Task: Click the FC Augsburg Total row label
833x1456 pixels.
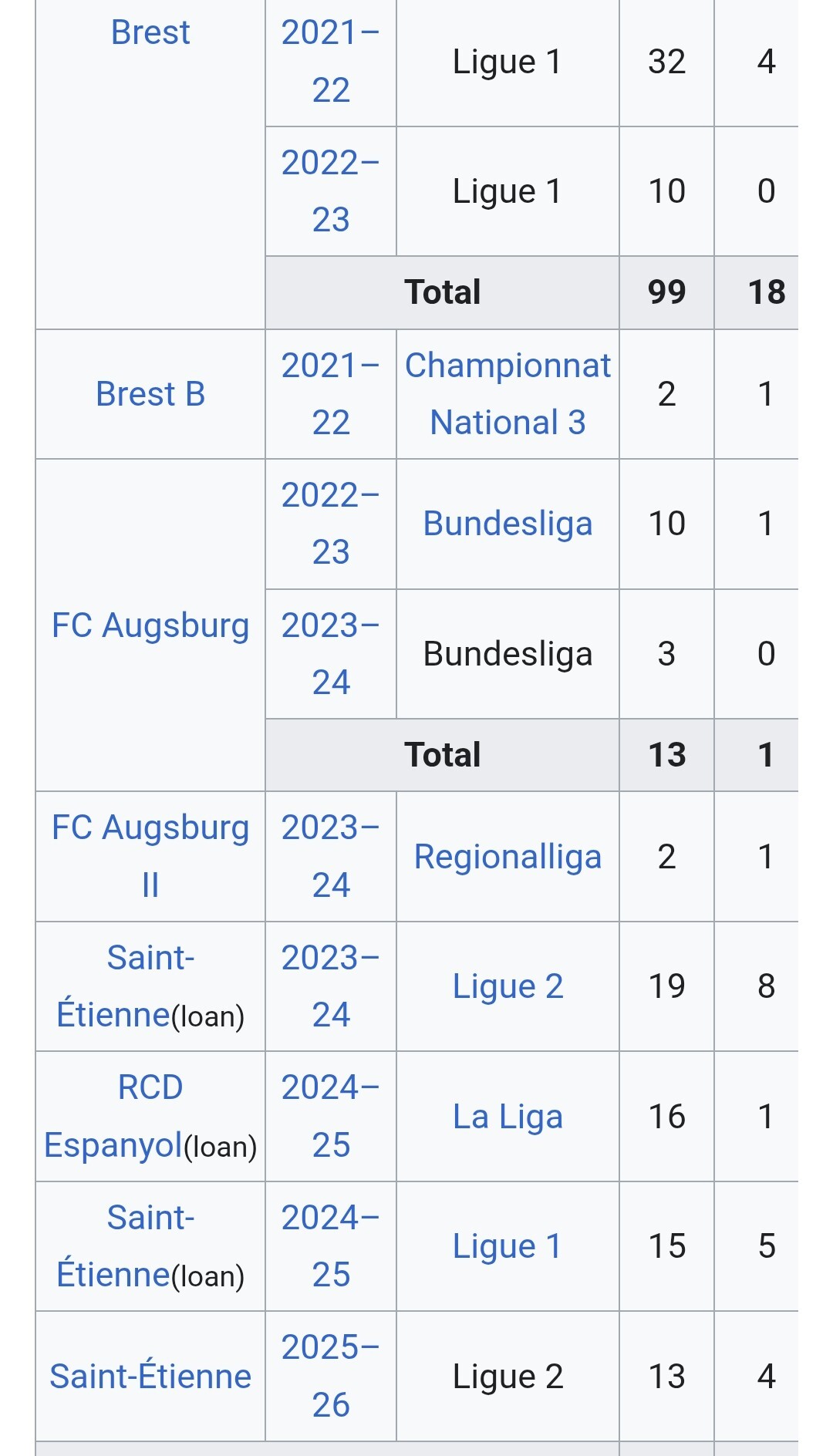Action: (442, 755)
